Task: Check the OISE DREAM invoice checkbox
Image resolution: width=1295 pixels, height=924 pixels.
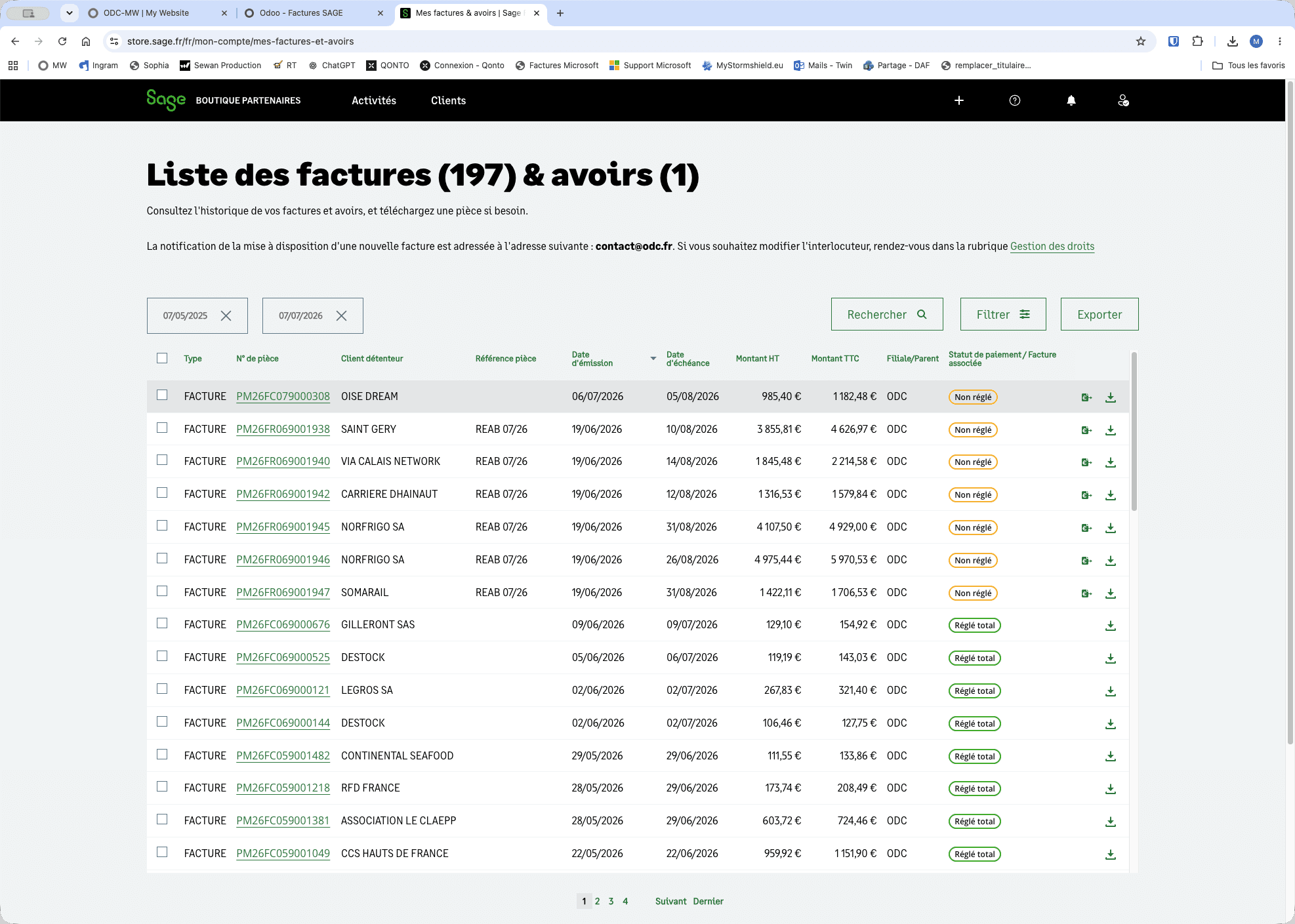Action: pos(162,395)
